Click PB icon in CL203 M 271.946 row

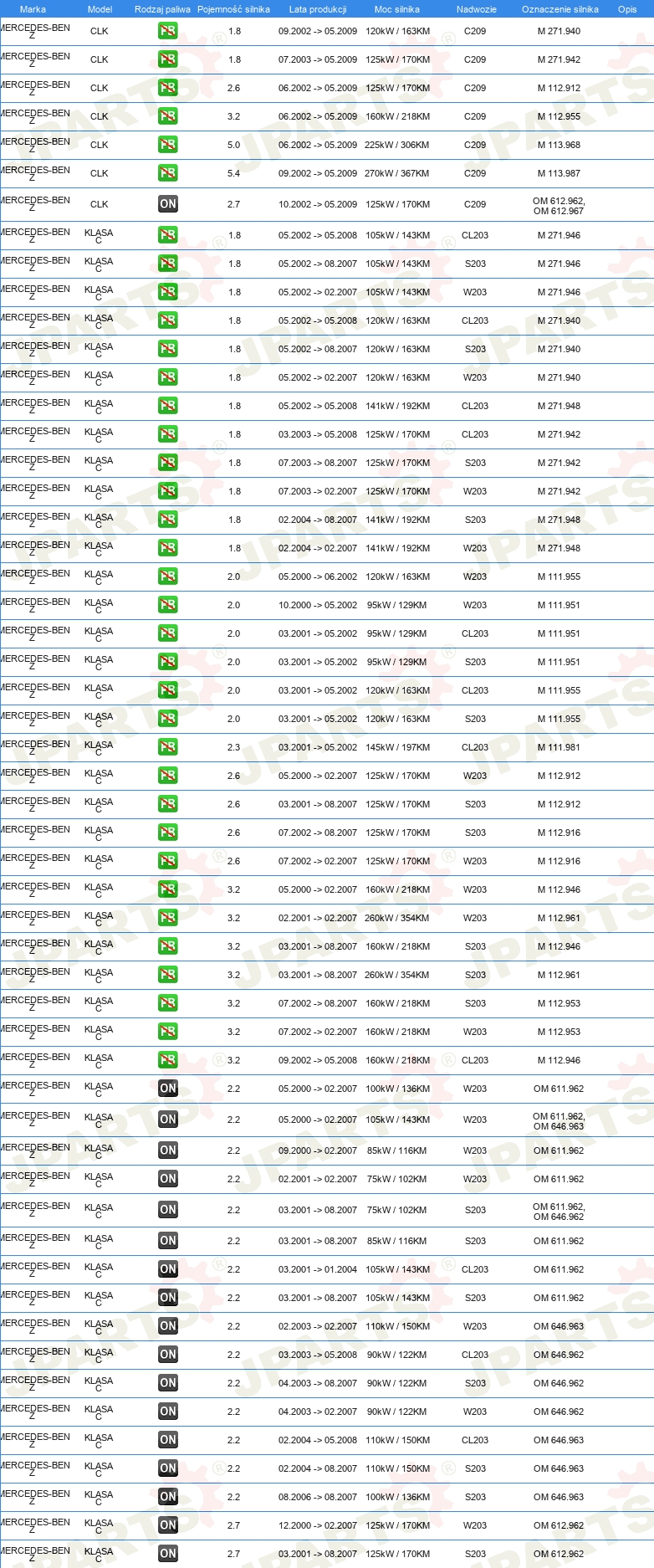[x=167, y=235]
